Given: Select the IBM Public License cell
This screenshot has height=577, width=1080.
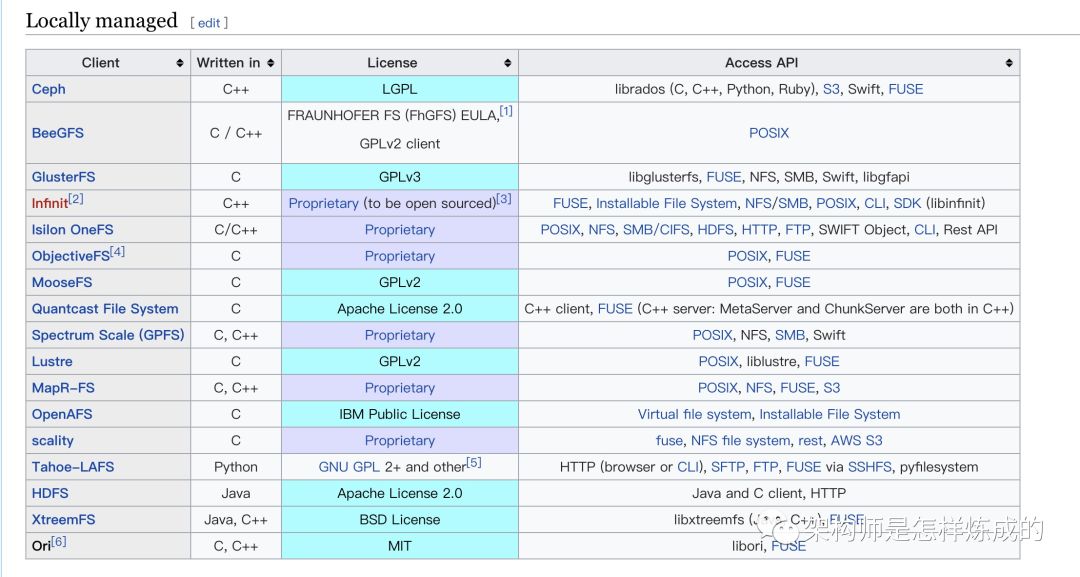Looking at the screenshot, I should (x=399, y=414).
